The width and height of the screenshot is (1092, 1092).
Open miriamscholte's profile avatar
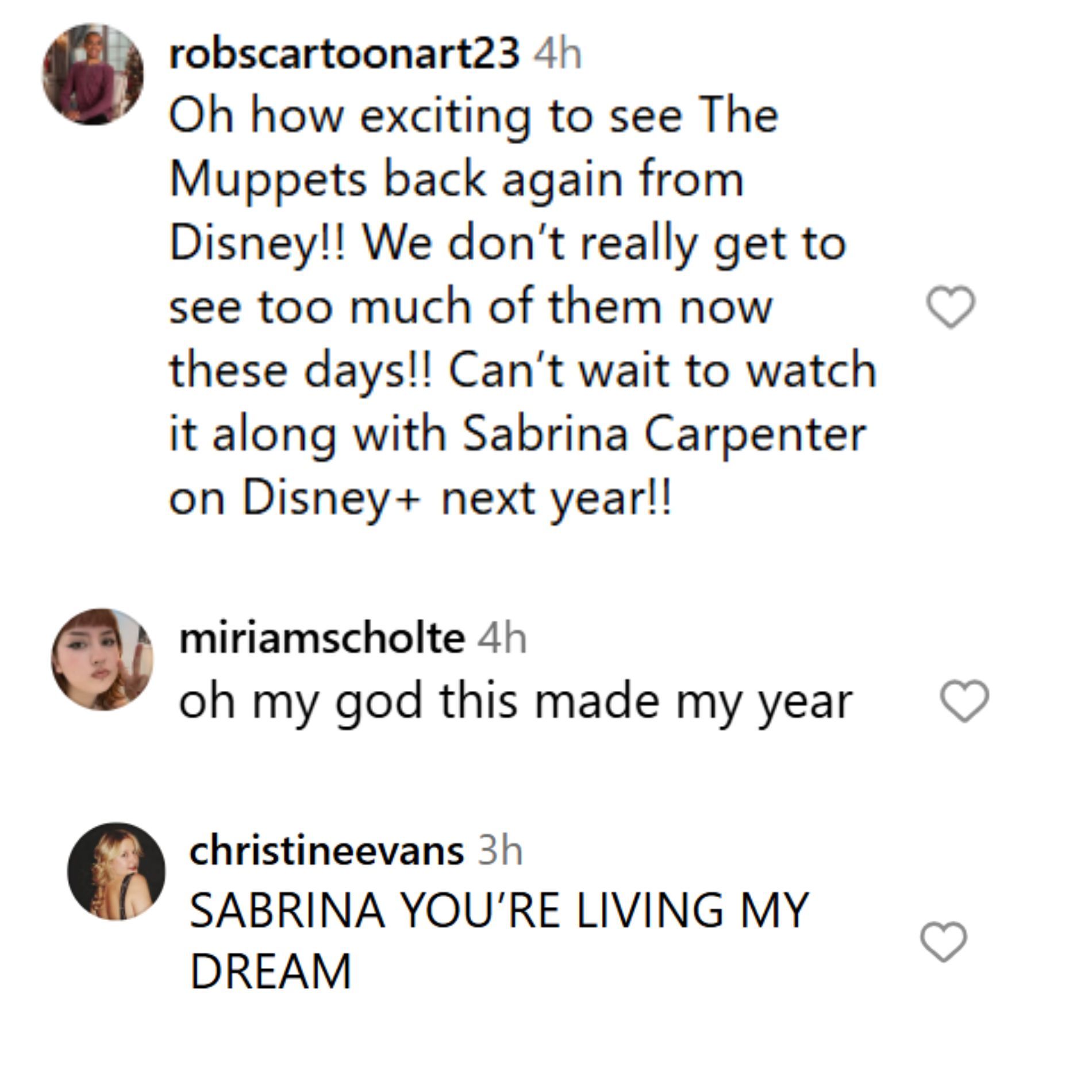click(x=102, y=659)
